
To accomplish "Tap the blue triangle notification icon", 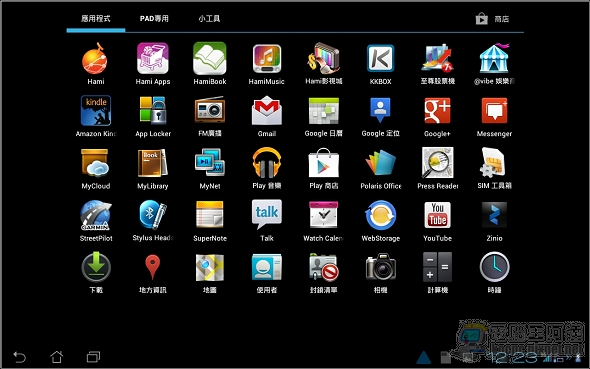I will [423, 357].
